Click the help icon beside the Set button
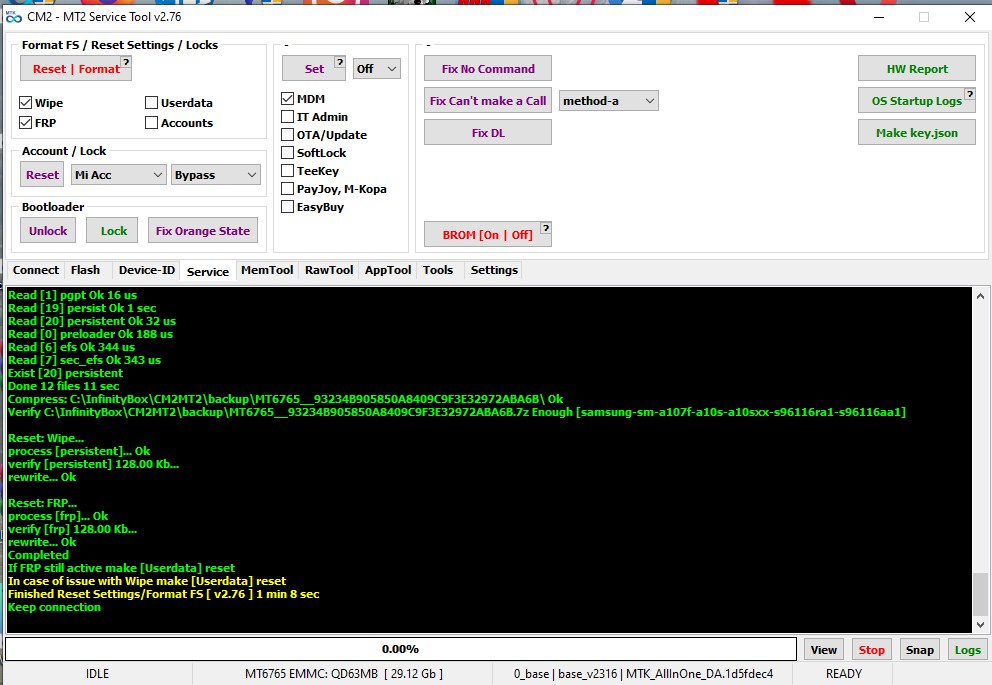 340,62
